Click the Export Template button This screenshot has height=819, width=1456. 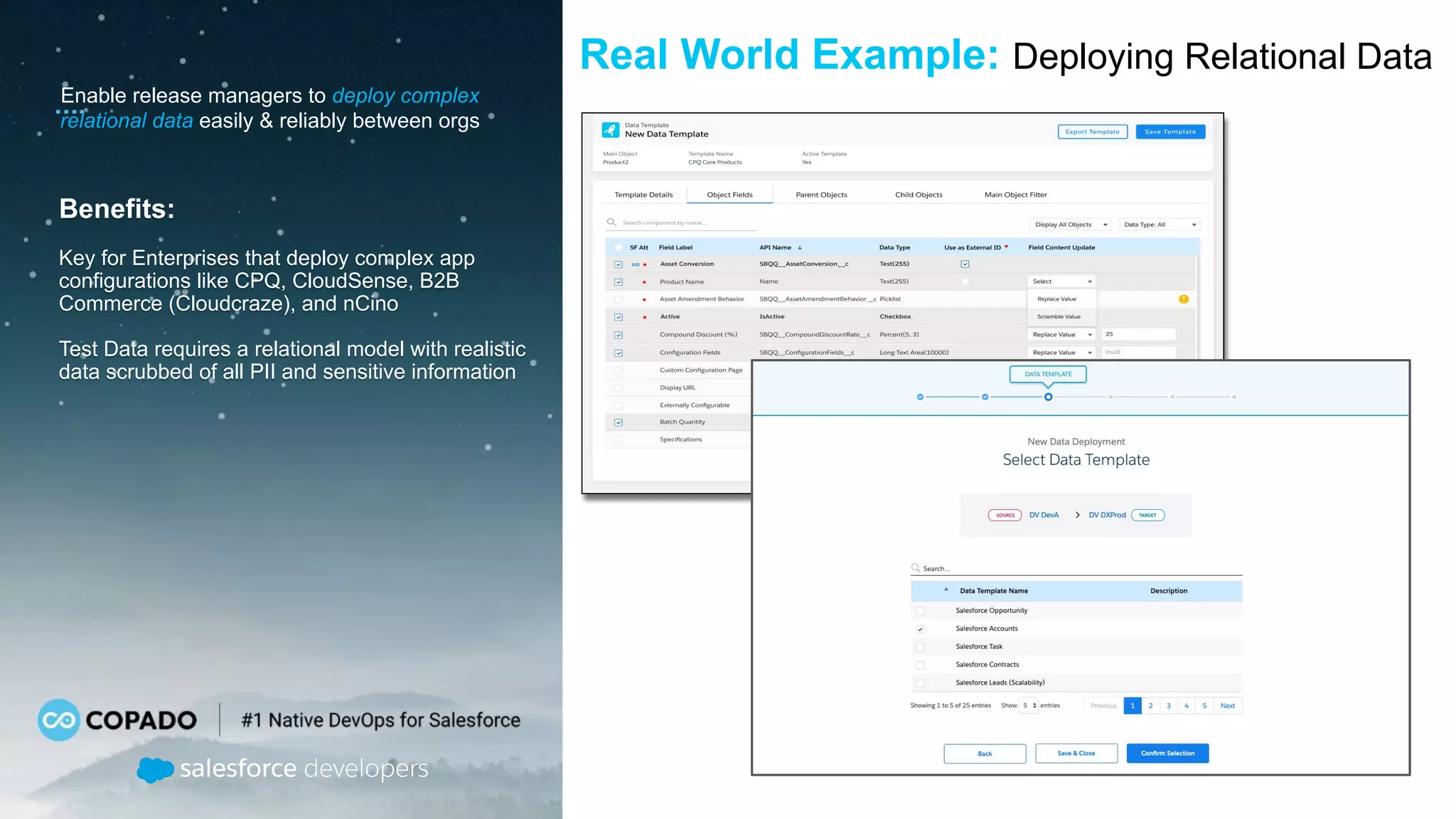[1092, 132]
